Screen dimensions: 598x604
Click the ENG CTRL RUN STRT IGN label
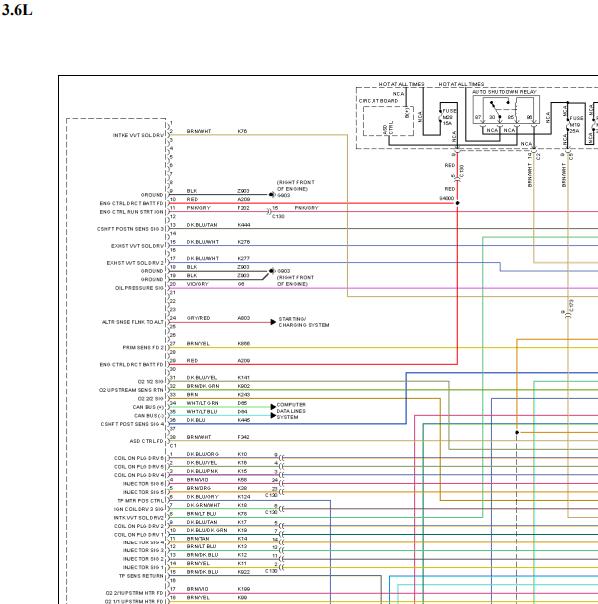coord(132,212)
